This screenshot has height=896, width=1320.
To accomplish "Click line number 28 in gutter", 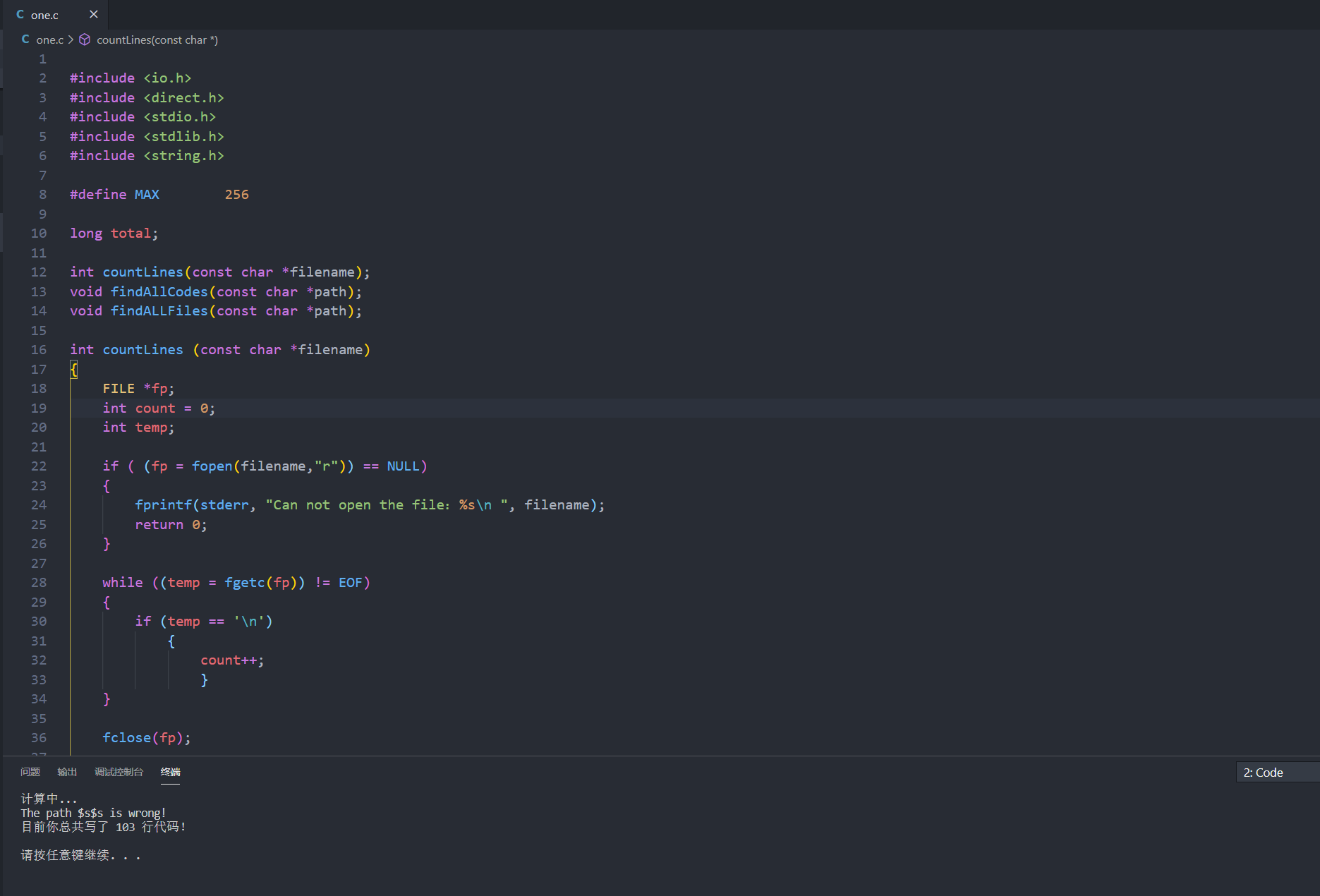I will (x=39, y=582).
